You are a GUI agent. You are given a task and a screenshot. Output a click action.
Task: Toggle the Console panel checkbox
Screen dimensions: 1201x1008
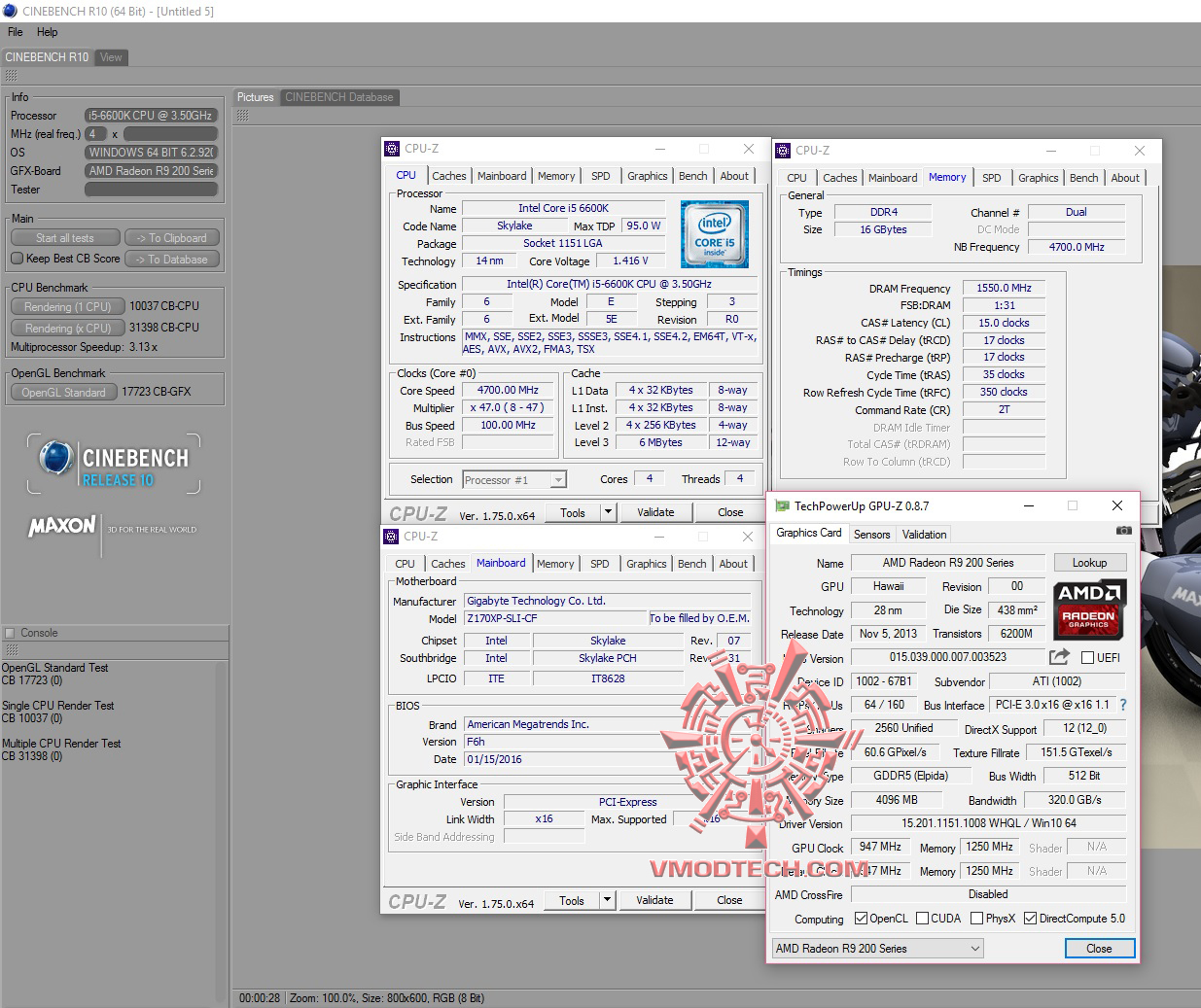(10, 633)
